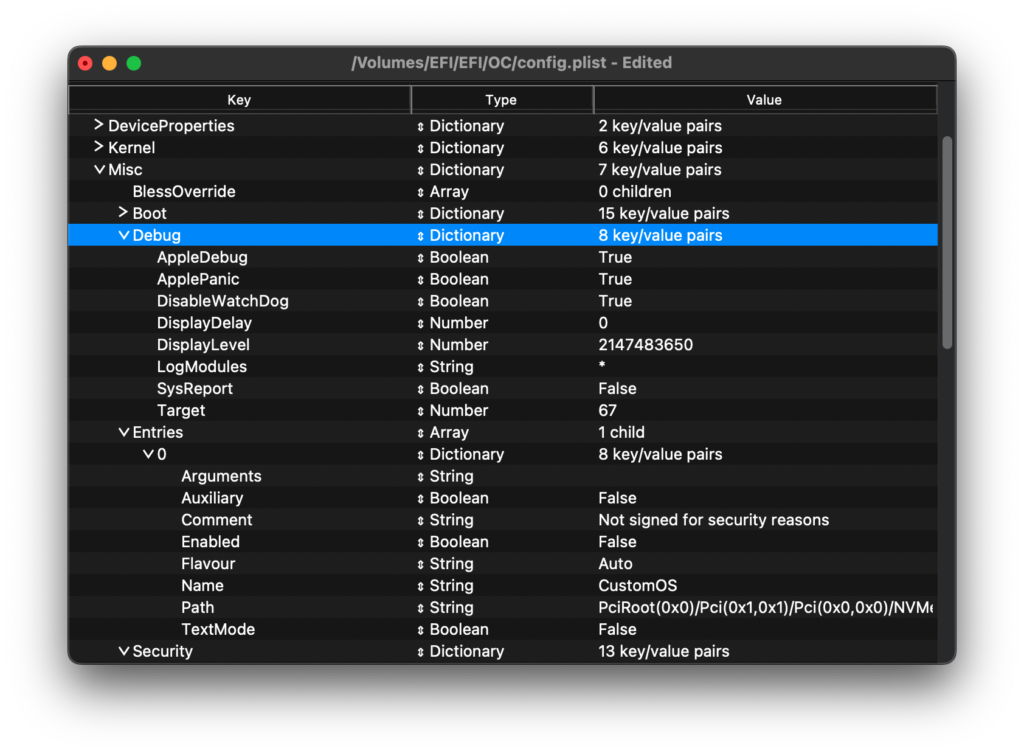Select '13 key/value pairs' Security value
The height and width of the screenshot is (754, 1024).
[664, 652]
